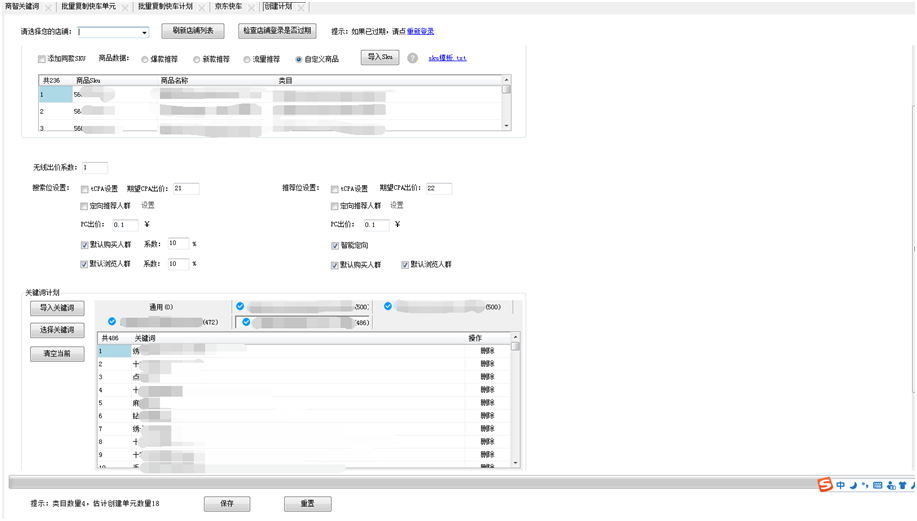Select the 爆款推荐 radio button

(x=145, y=59)
